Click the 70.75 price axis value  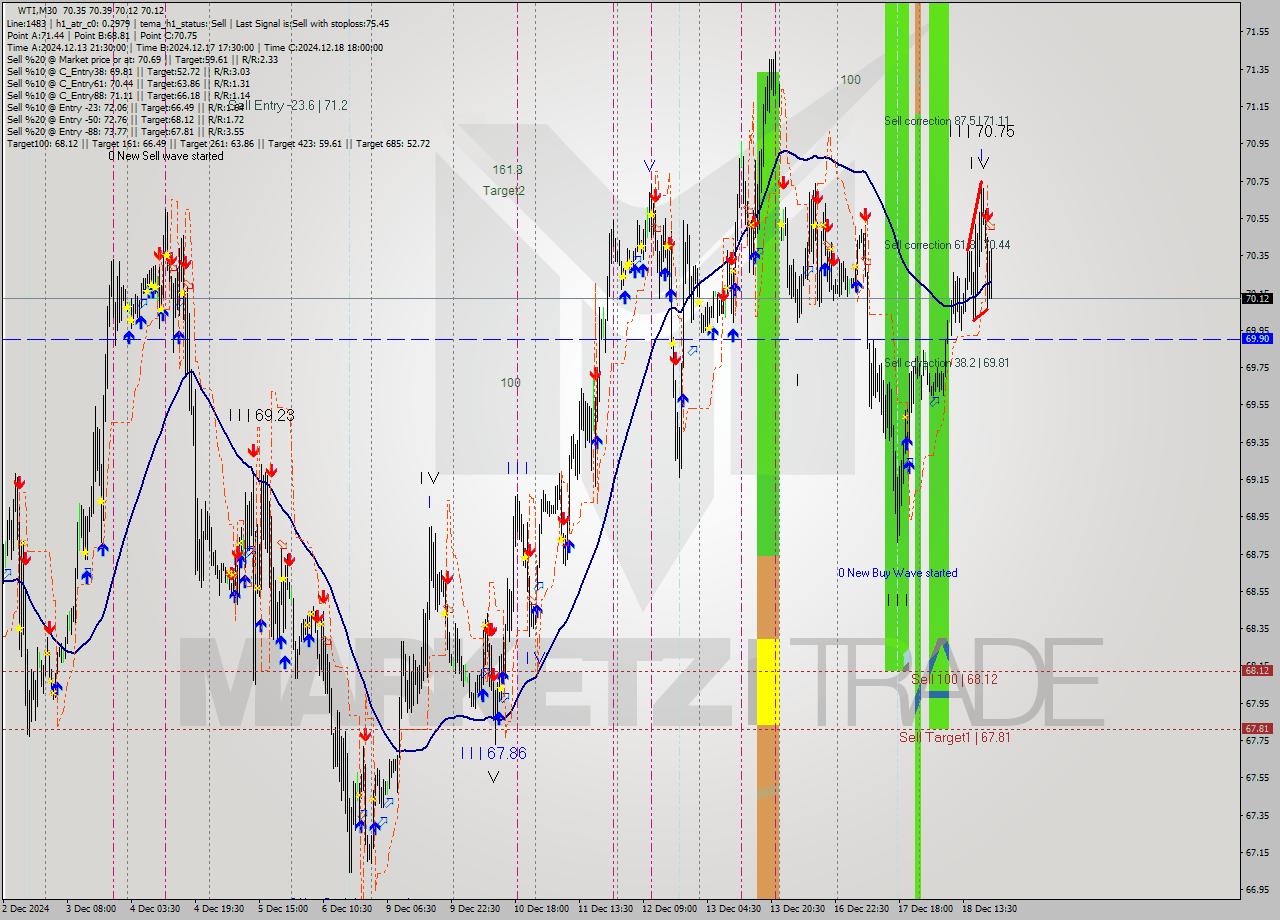pos(1259,181)
